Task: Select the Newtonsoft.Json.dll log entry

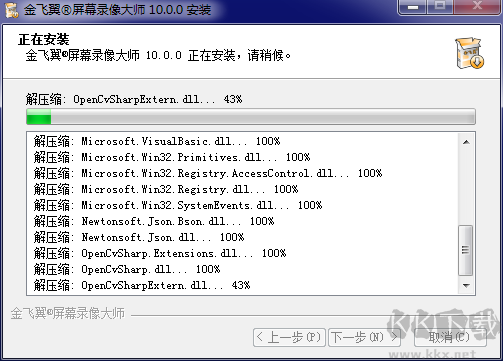Action: 139,237
